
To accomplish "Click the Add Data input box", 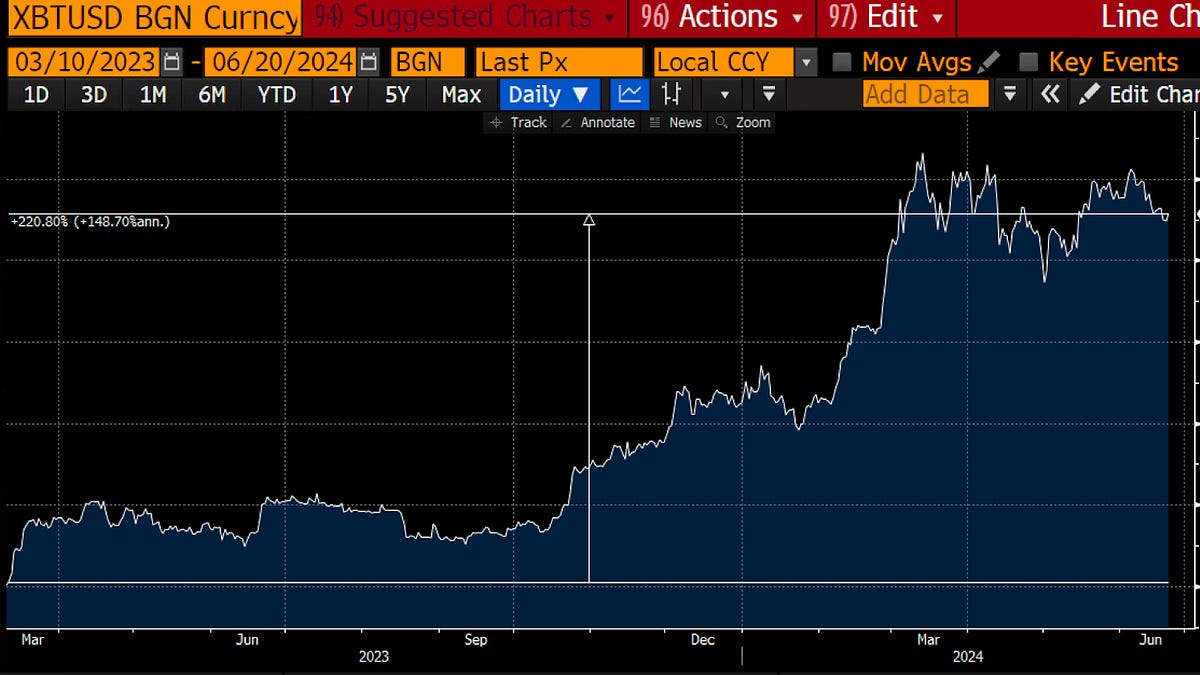I will (926, 95).
